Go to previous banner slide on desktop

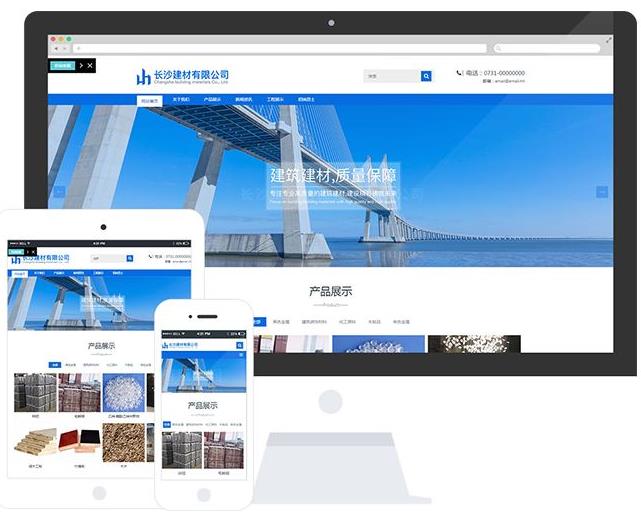click(x=60, y=191)
